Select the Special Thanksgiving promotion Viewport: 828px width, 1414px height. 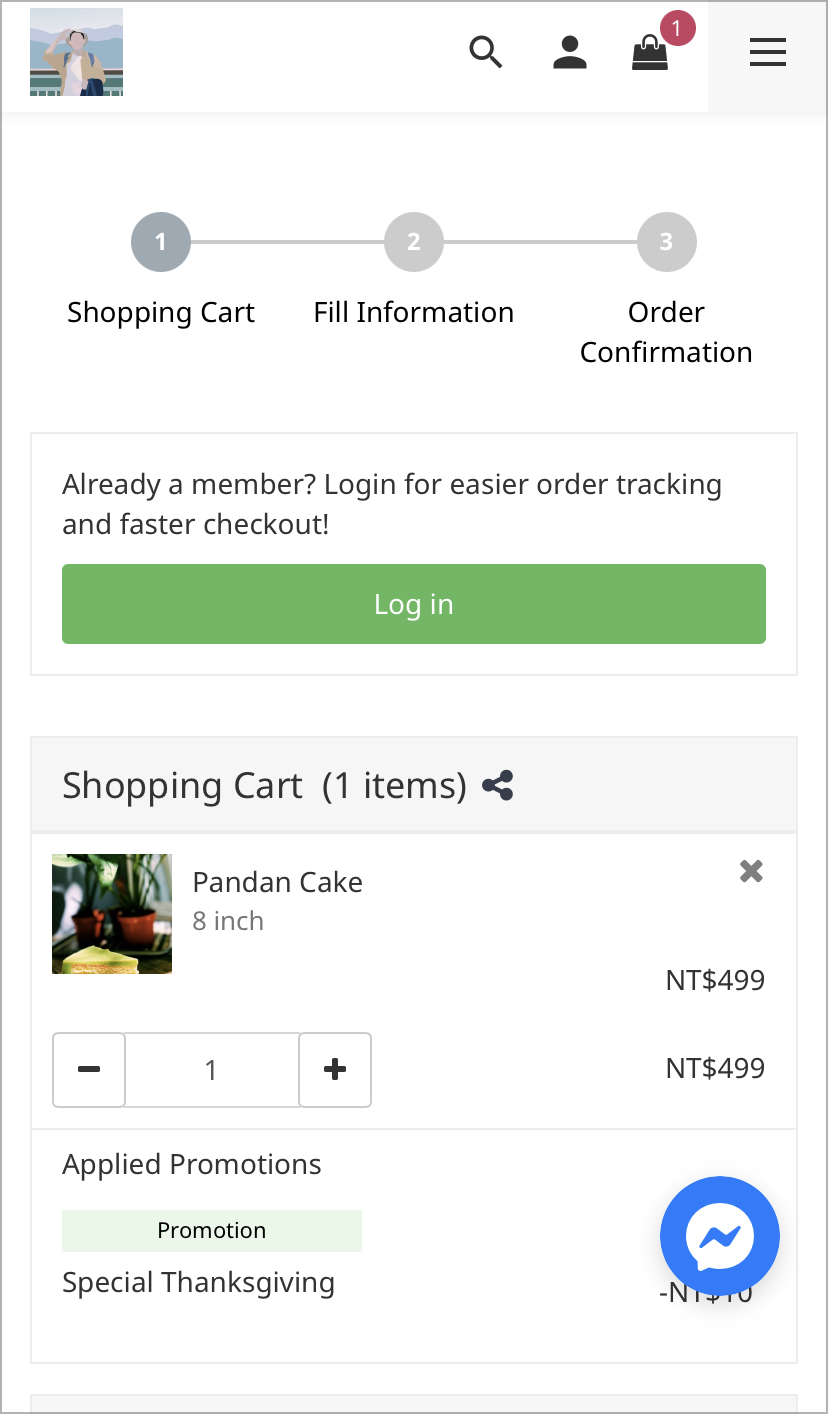click(198, 1282)
